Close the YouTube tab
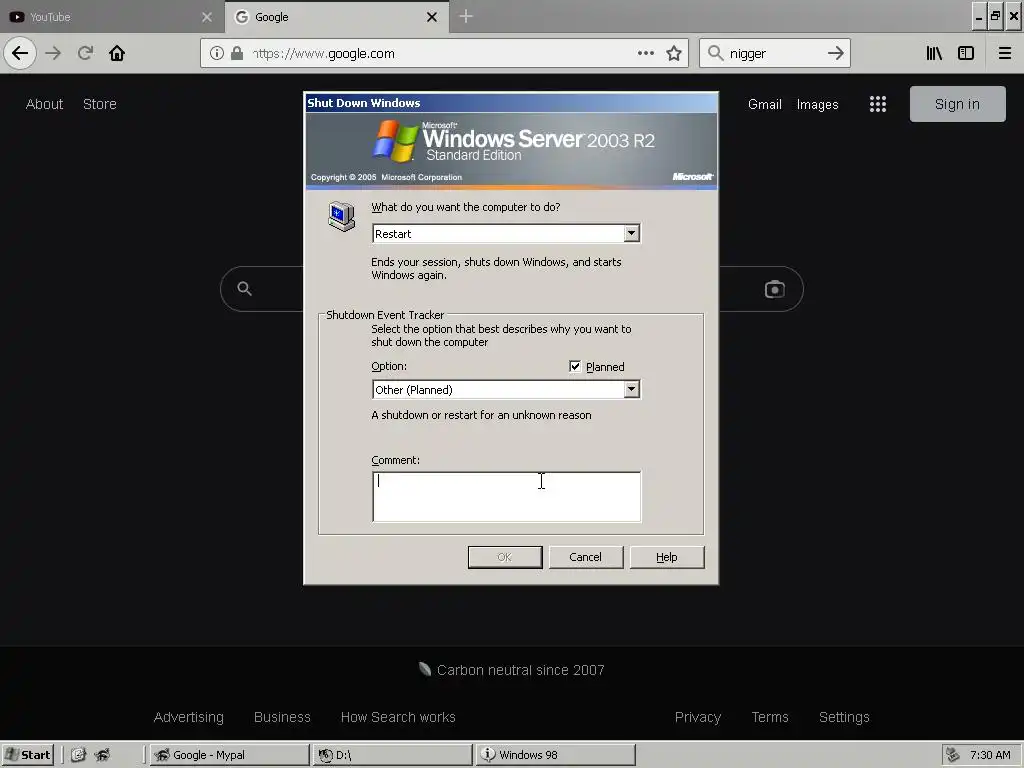Image resolution: width=1024 pixels, height=768 pixels. tap(207, 17)
